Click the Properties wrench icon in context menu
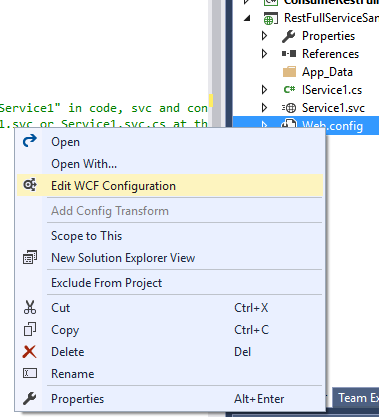Image resolution: width=379 pixels, height=417 pixels. (x=30, y=398)
